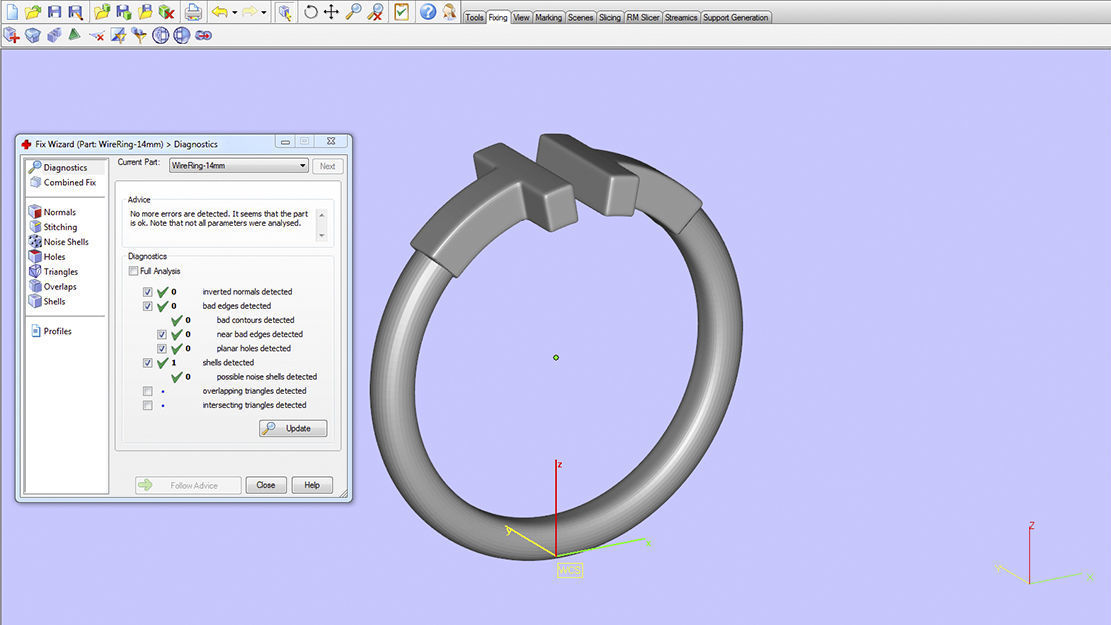Image resolution: width=1111 pixels, height=625 pixels.
Task: Switch to the Scenes tab
Action: 580,17
